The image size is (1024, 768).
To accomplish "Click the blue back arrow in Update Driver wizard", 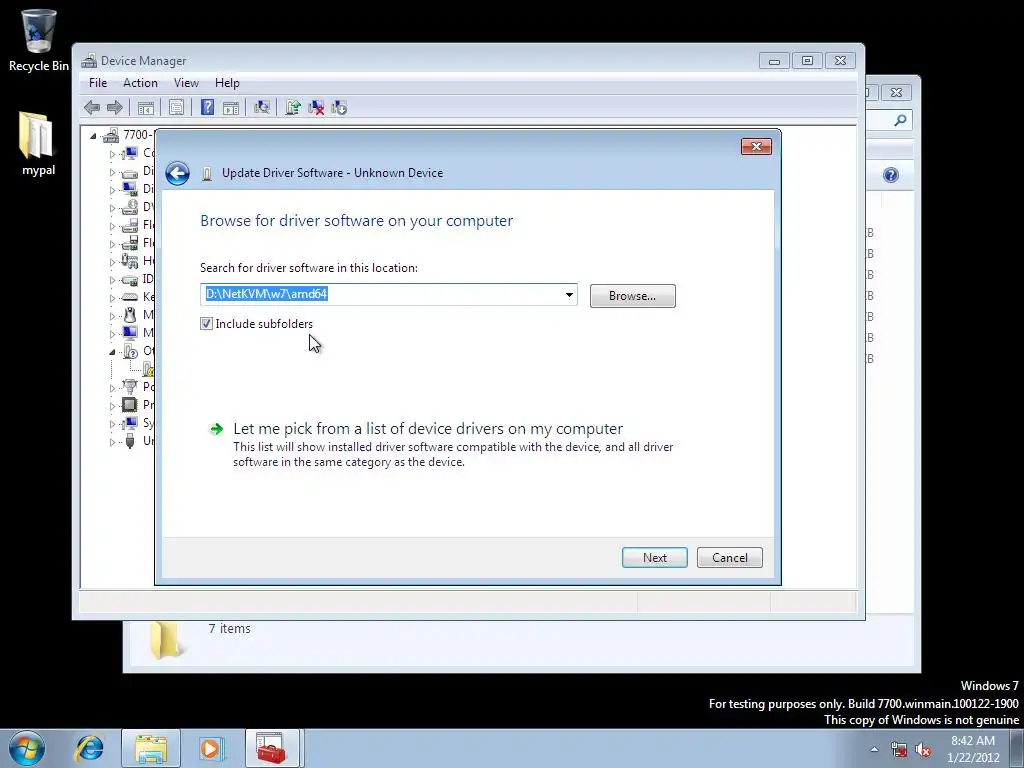I will (177, 174).
